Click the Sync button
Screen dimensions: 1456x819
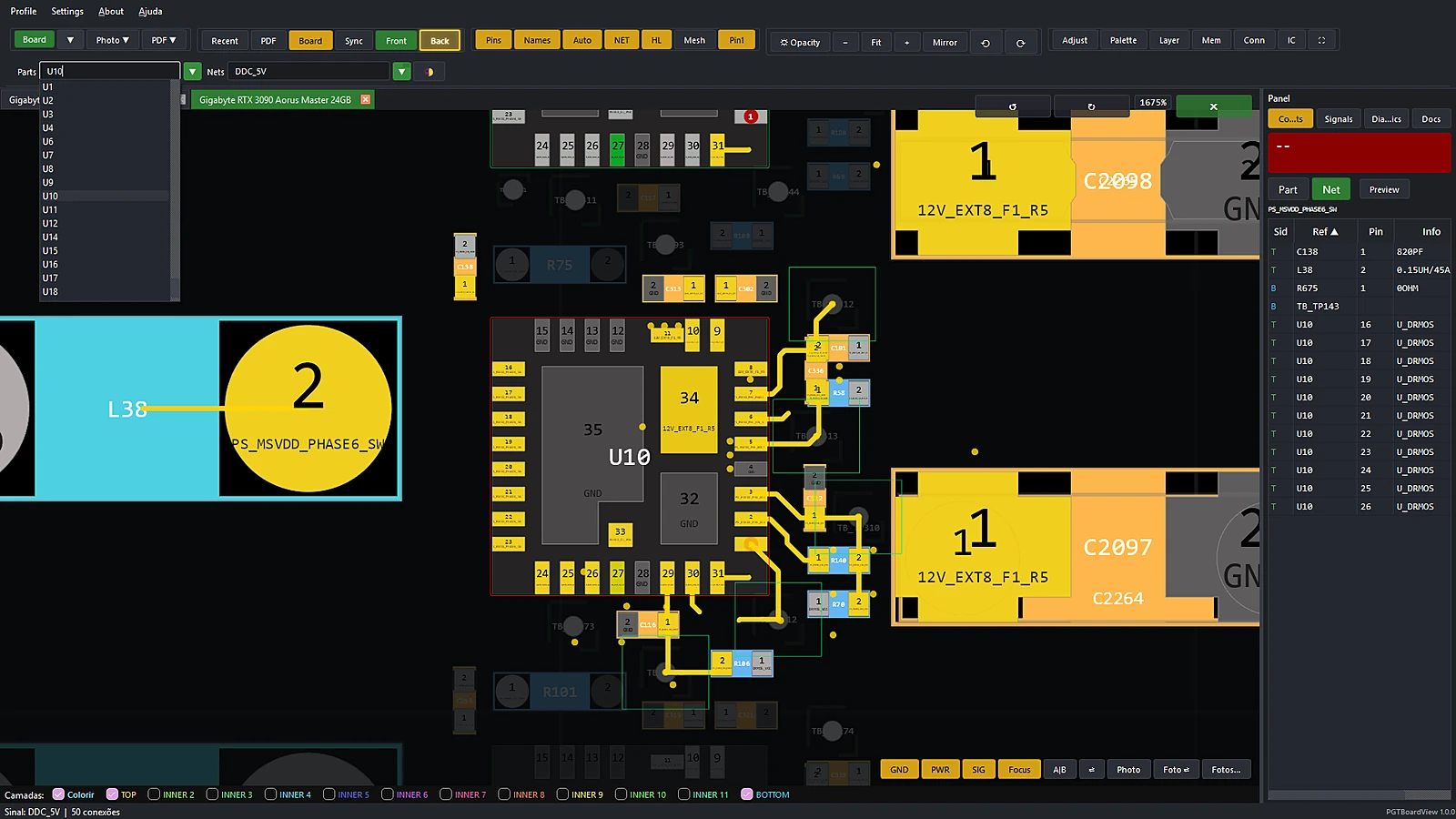[x=354, y=40]
